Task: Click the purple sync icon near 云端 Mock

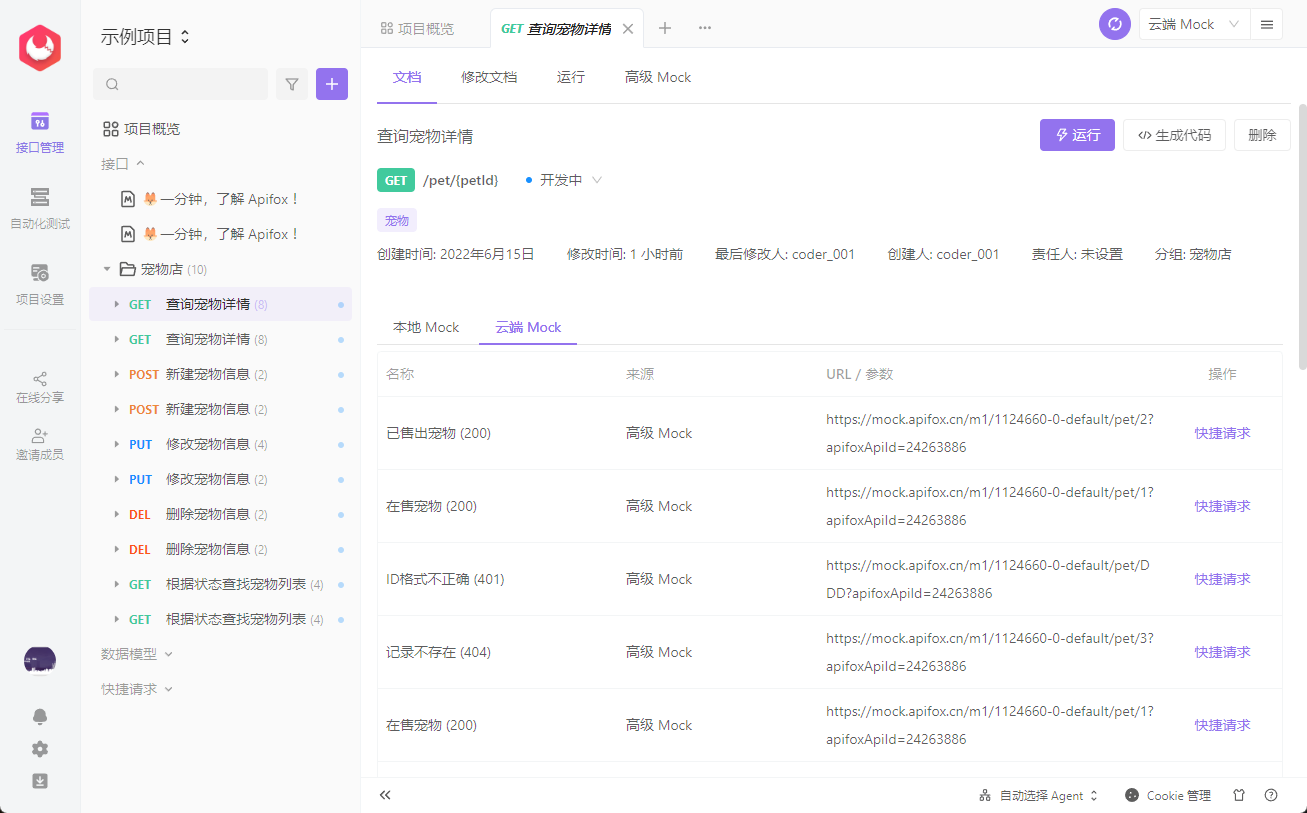Action: [1114, 24]
